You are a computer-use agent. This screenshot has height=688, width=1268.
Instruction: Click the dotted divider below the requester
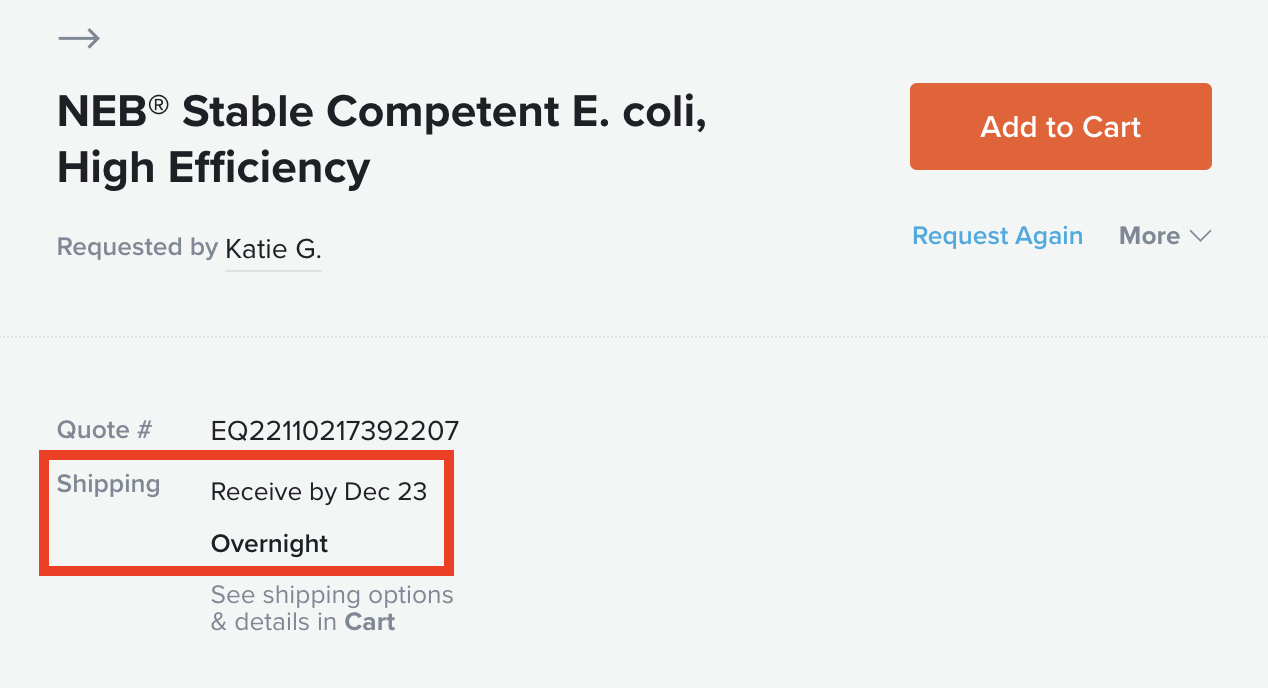(x=634, y=337)
